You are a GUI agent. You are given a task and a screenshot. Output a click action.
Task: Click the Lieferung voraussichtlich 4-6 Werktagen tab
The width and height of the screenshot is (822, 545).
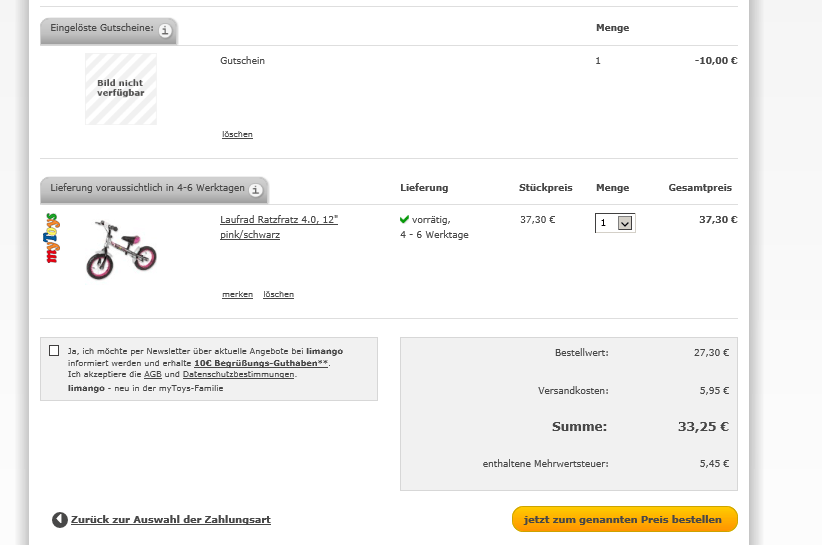pos(147,189)
